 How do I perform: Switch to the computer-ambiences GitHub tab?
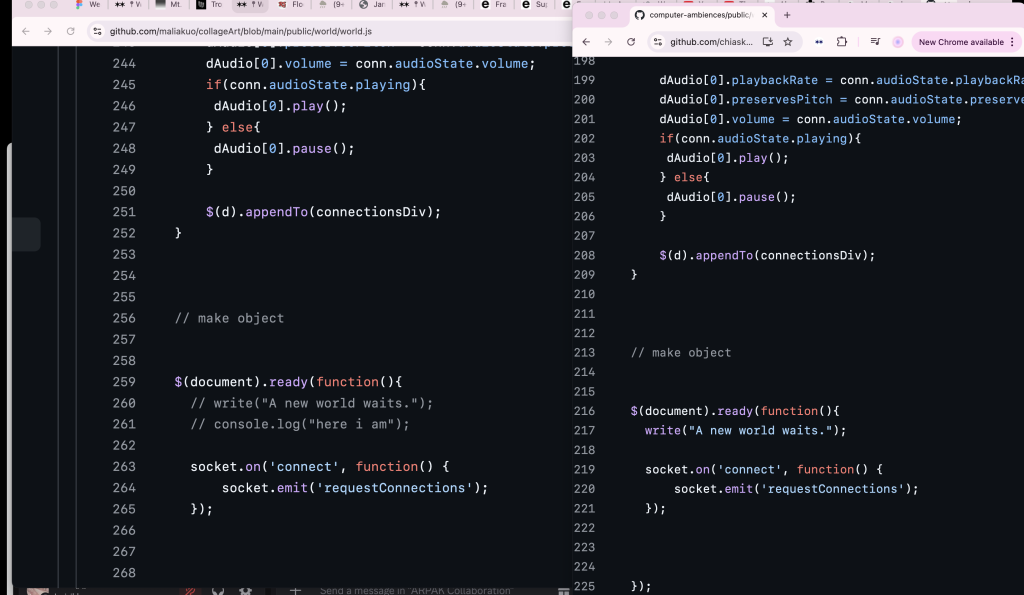[x=700, y=15]
